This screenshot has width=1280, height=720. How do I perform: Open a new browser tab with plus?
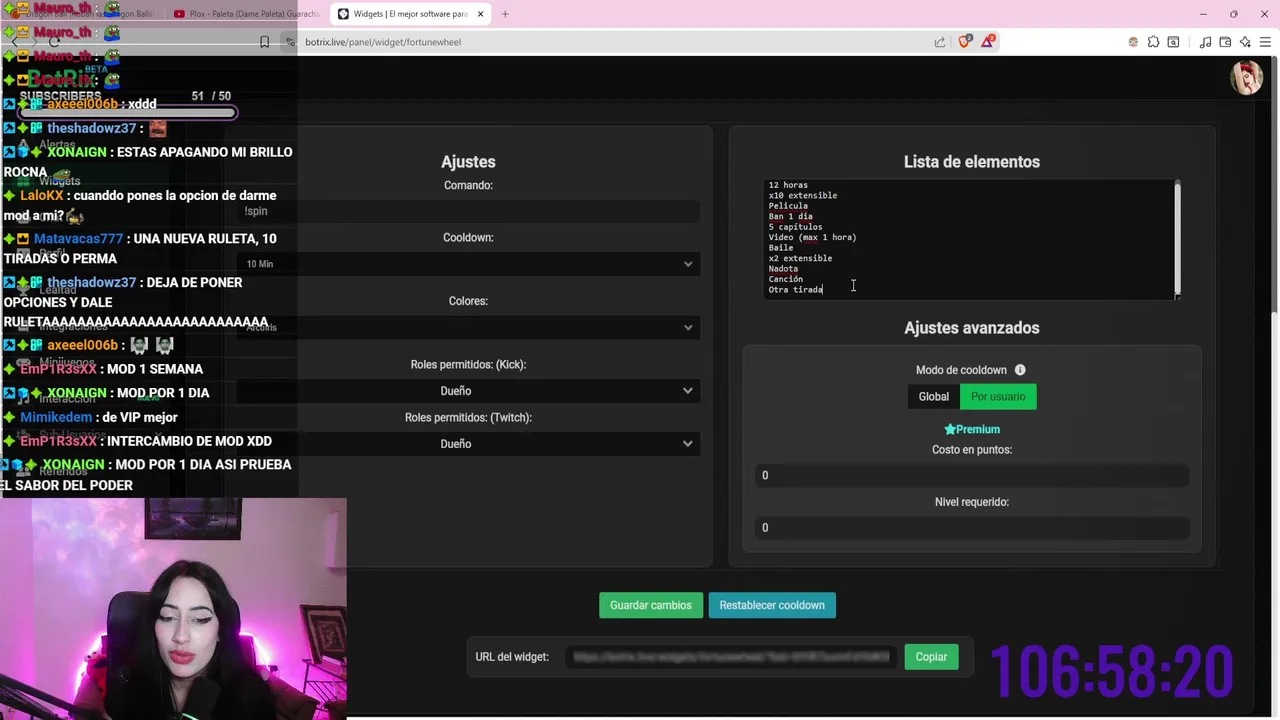[505, 14]
